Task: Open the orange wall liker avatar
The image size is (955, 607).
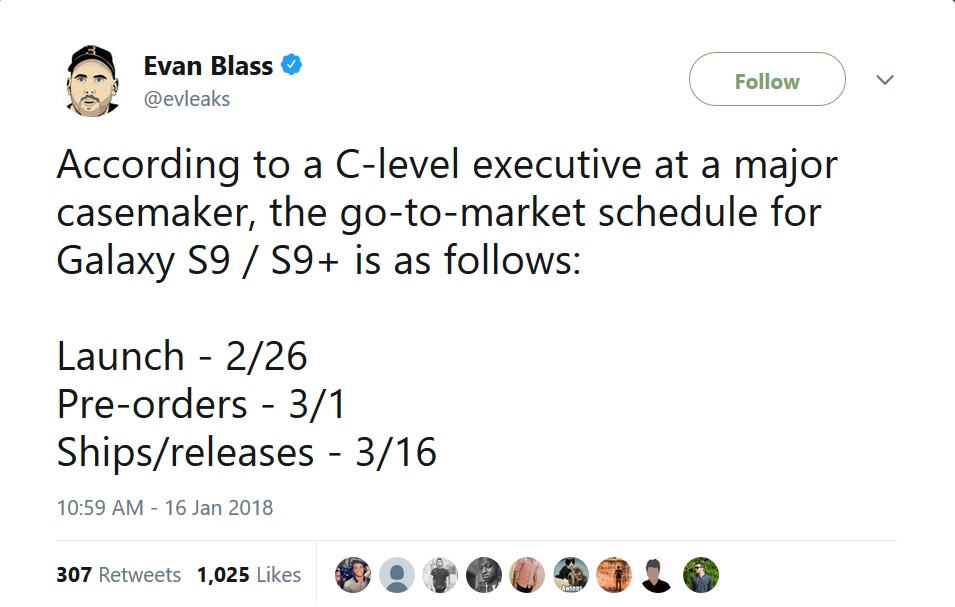Action: 614,575
